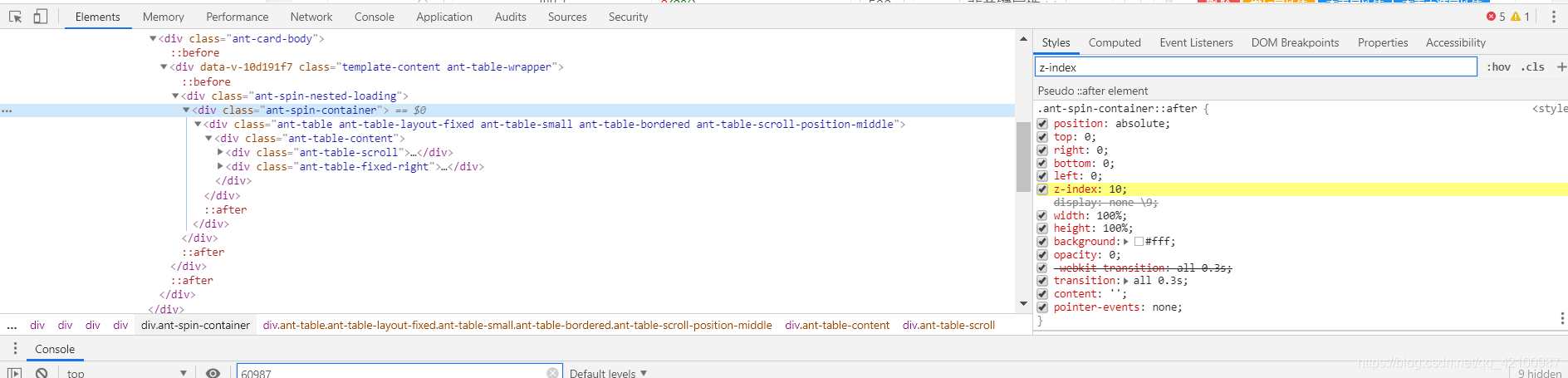Show the console sidebar icon
This screenshot has width=1568, height=378.
point(15,373)
